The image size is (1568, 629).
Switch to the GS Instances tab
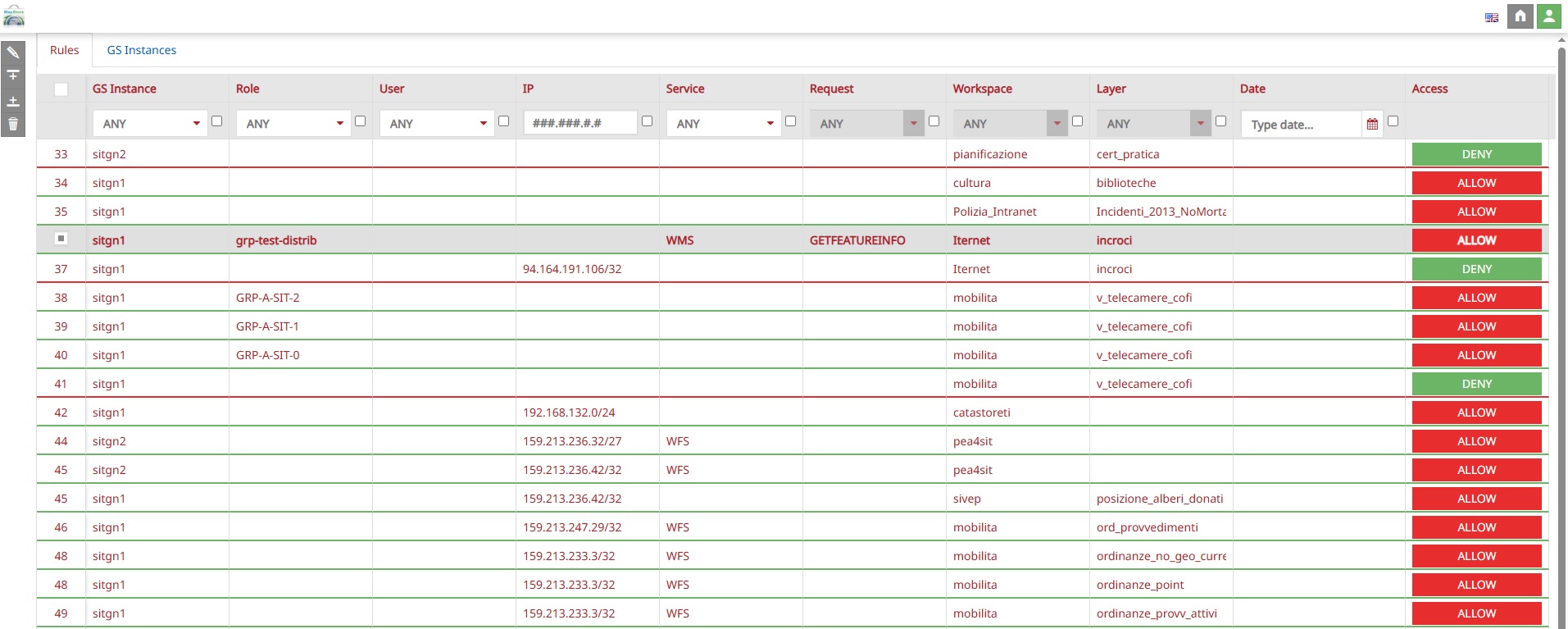pyautogui.click(x=141, y=50)
